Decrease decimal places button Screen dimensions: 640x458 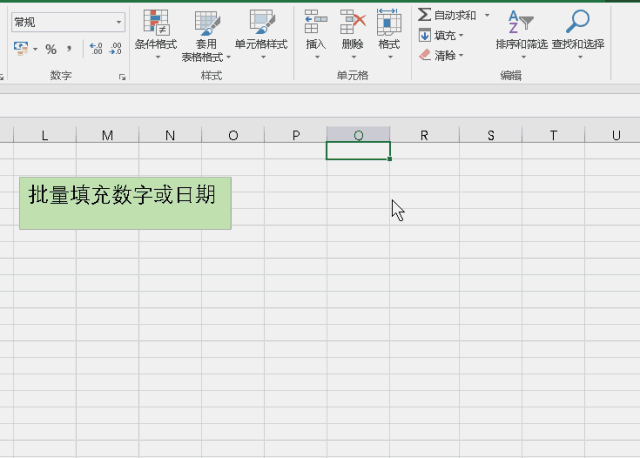[x=115, y=49]
